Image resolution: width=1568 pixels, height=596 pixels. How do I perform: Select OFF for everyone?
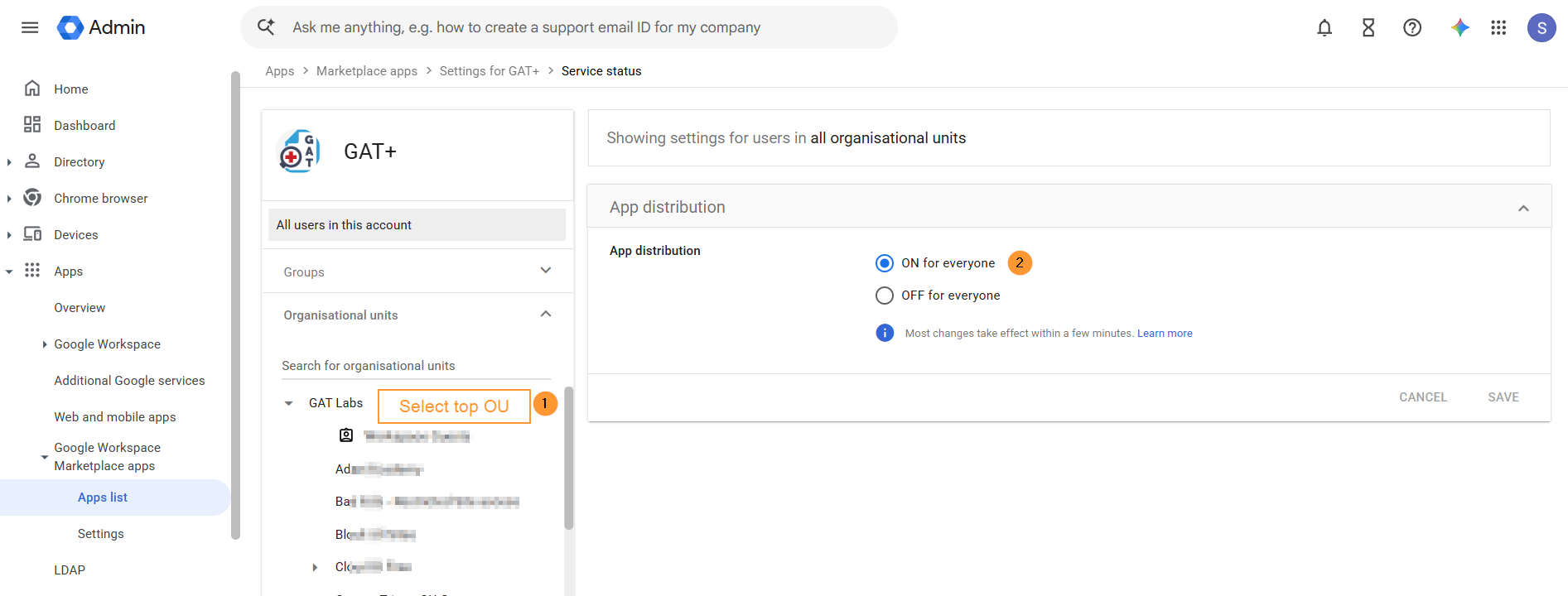coord(885,296)
